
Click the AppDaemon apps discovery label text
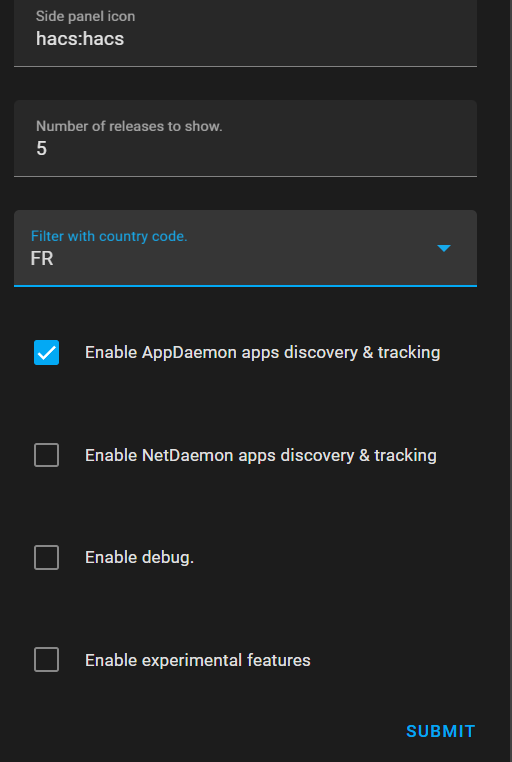263,352
